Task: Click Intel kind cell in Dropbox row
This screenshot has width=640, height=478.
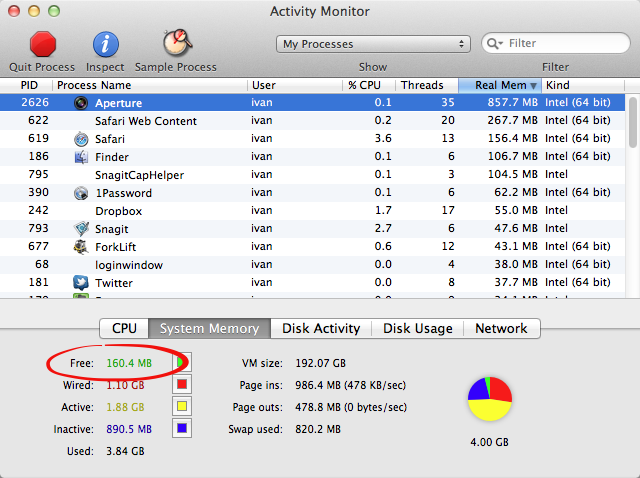Action: (556, 210)
